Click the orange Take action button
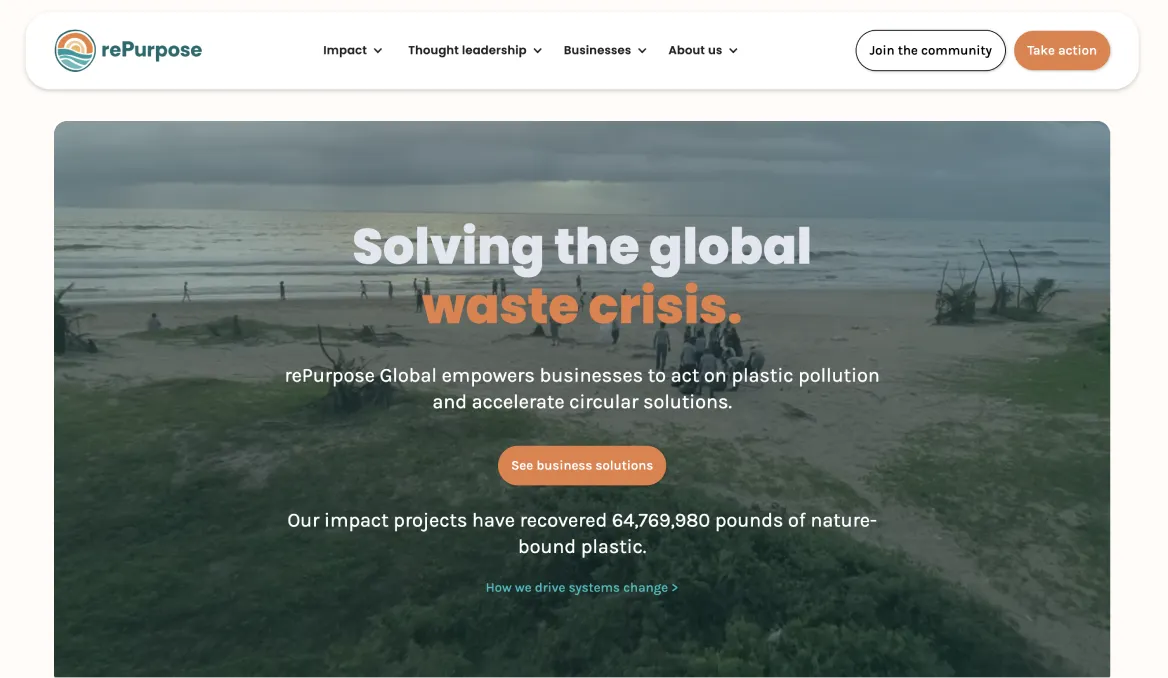 tap(1061, 51)
